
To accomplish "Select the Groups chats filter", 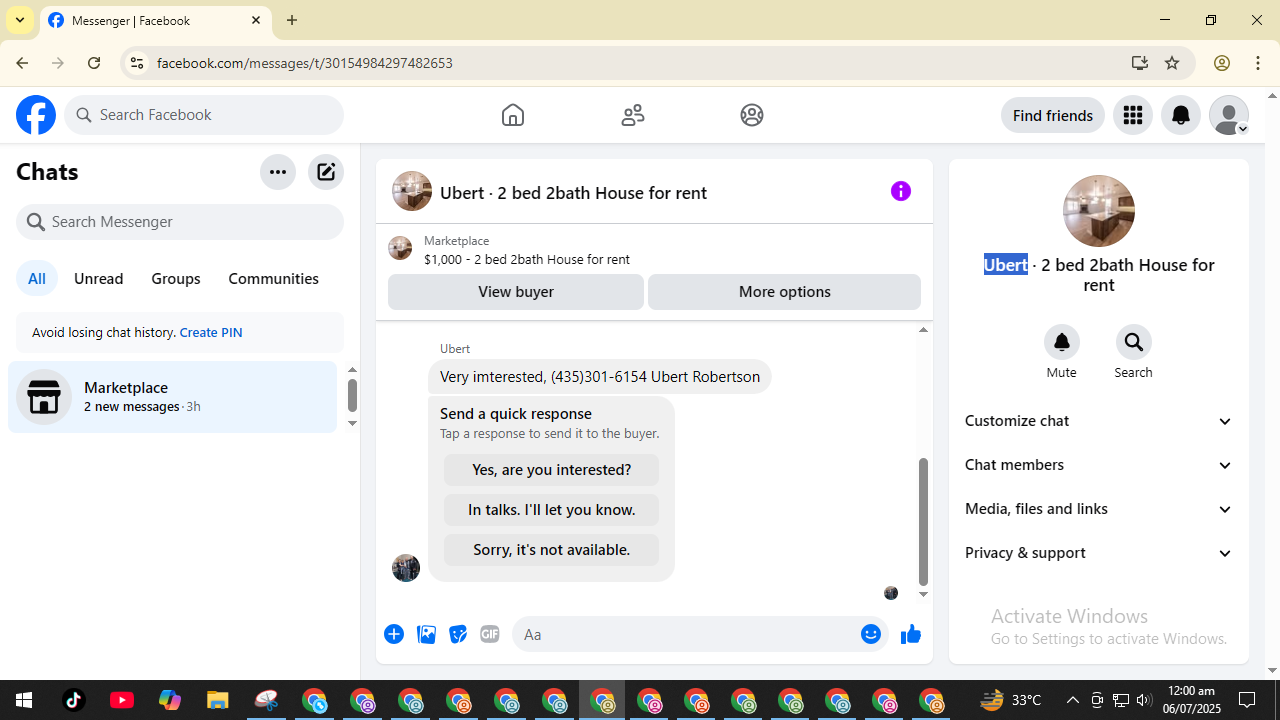I will (176, 278).
